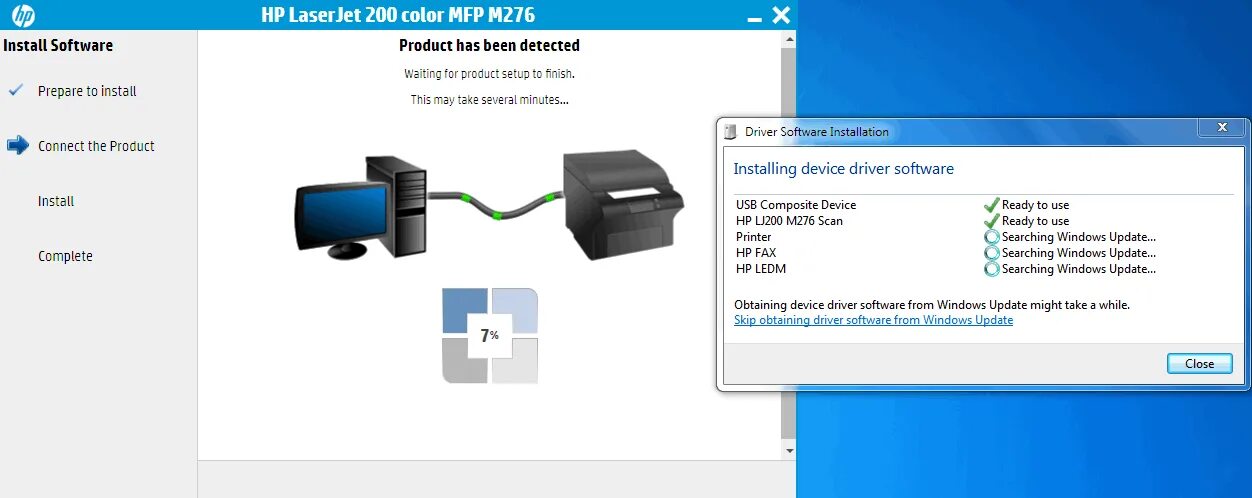Image resolution: width=1252 pixels, height=498 pixels.
Task: Click Ready to use text beside HP LJ200 M276 Scan
Action: click(1035, 221)
